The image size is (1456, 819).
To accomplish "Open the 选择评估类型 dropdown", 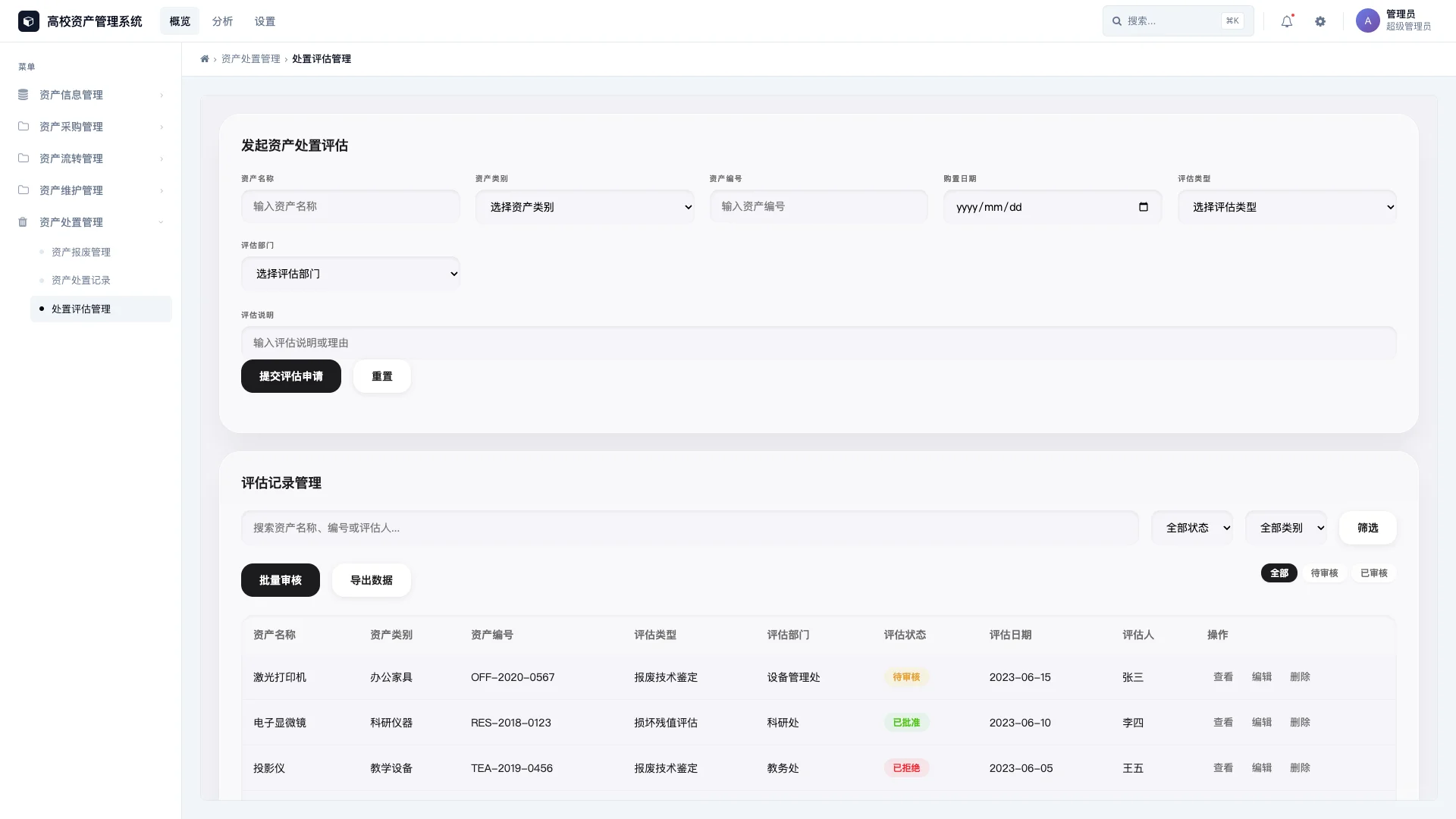I will (x=1287, y=206).
